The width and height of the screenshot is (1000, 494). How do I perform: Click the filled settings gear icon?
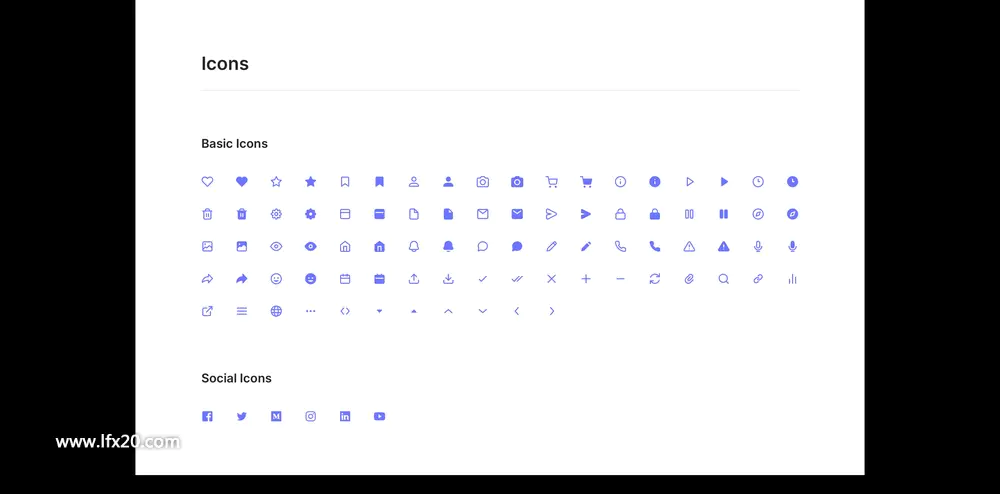pos(311,214)
